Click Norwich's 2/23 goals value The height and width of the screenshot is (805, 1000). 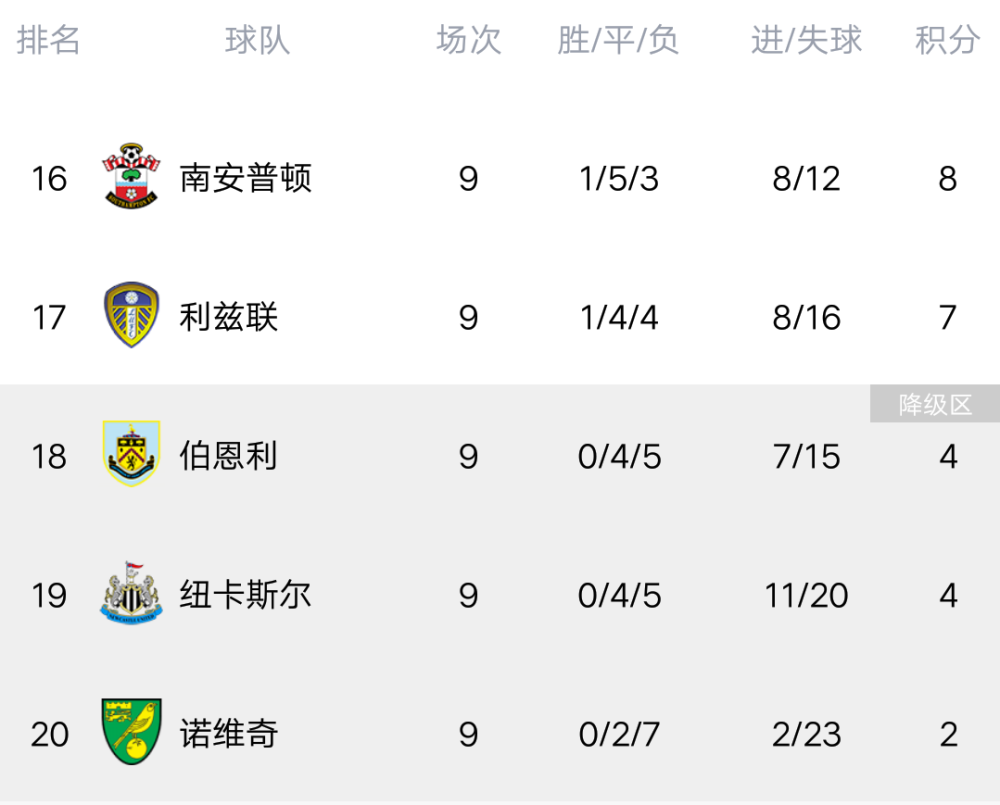pos(807,734)
